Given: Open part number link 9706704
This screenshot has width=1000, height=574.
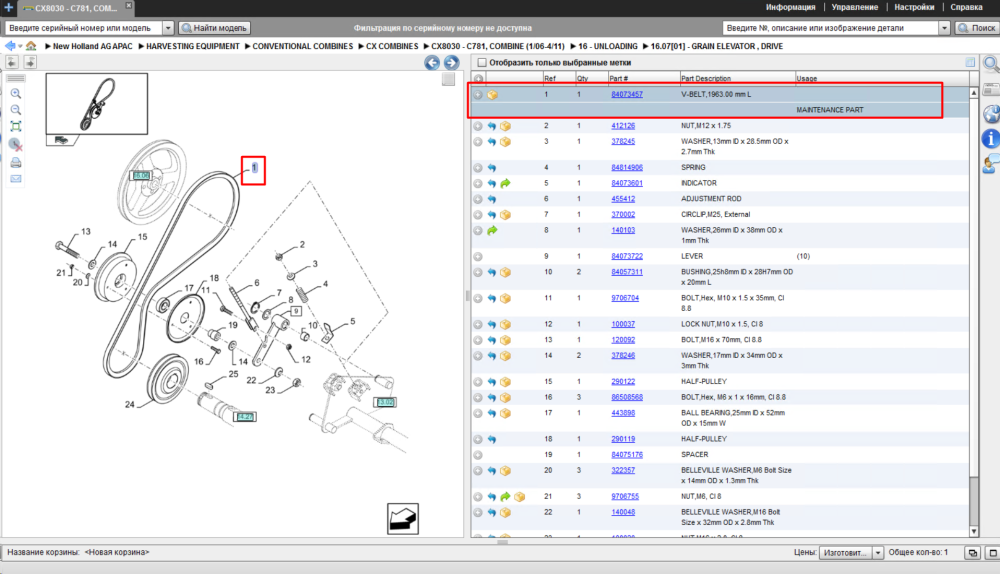Looking at the screenshot, I should tap(624, 298).
